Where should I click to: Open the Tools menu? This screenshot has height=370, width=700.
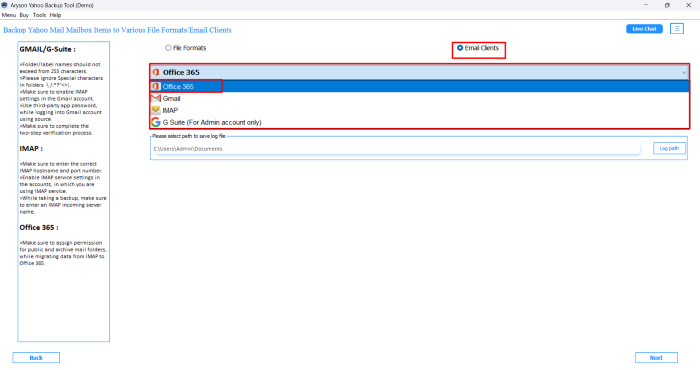click(x=39, y=15)
